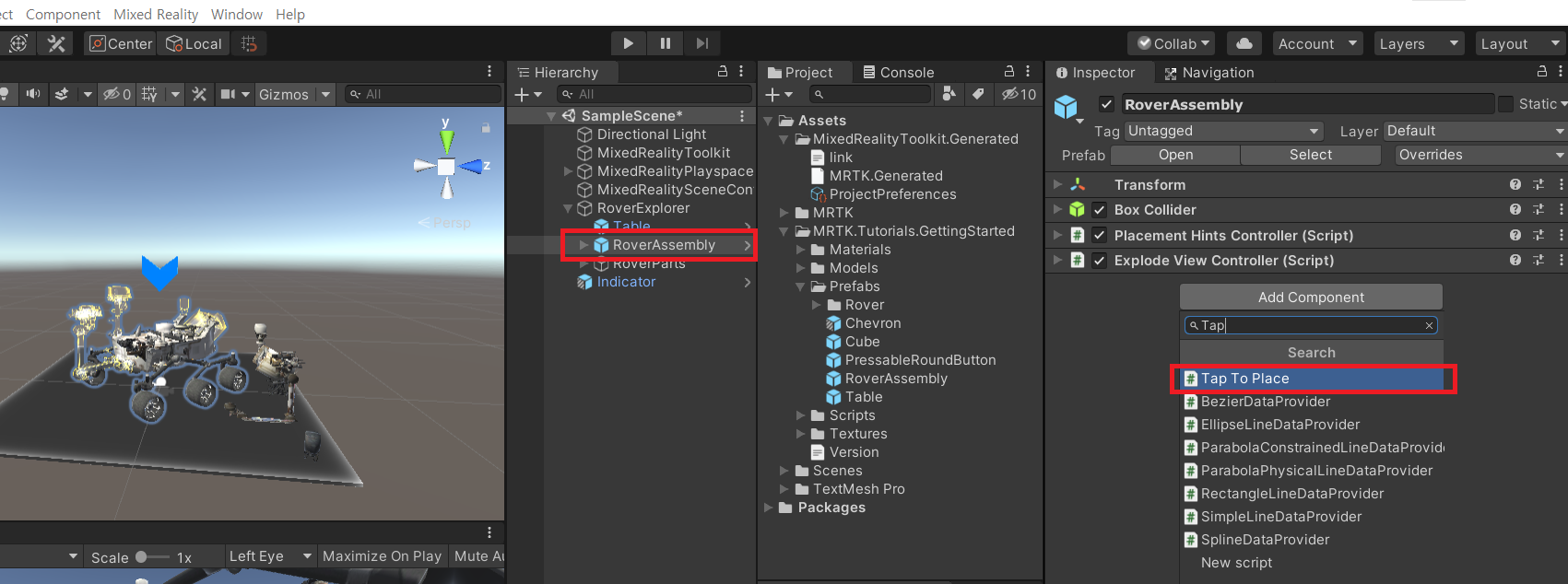Disable Explode View Controller checkbox
Screen dimensions: 1568x584
click(1099, 260)
